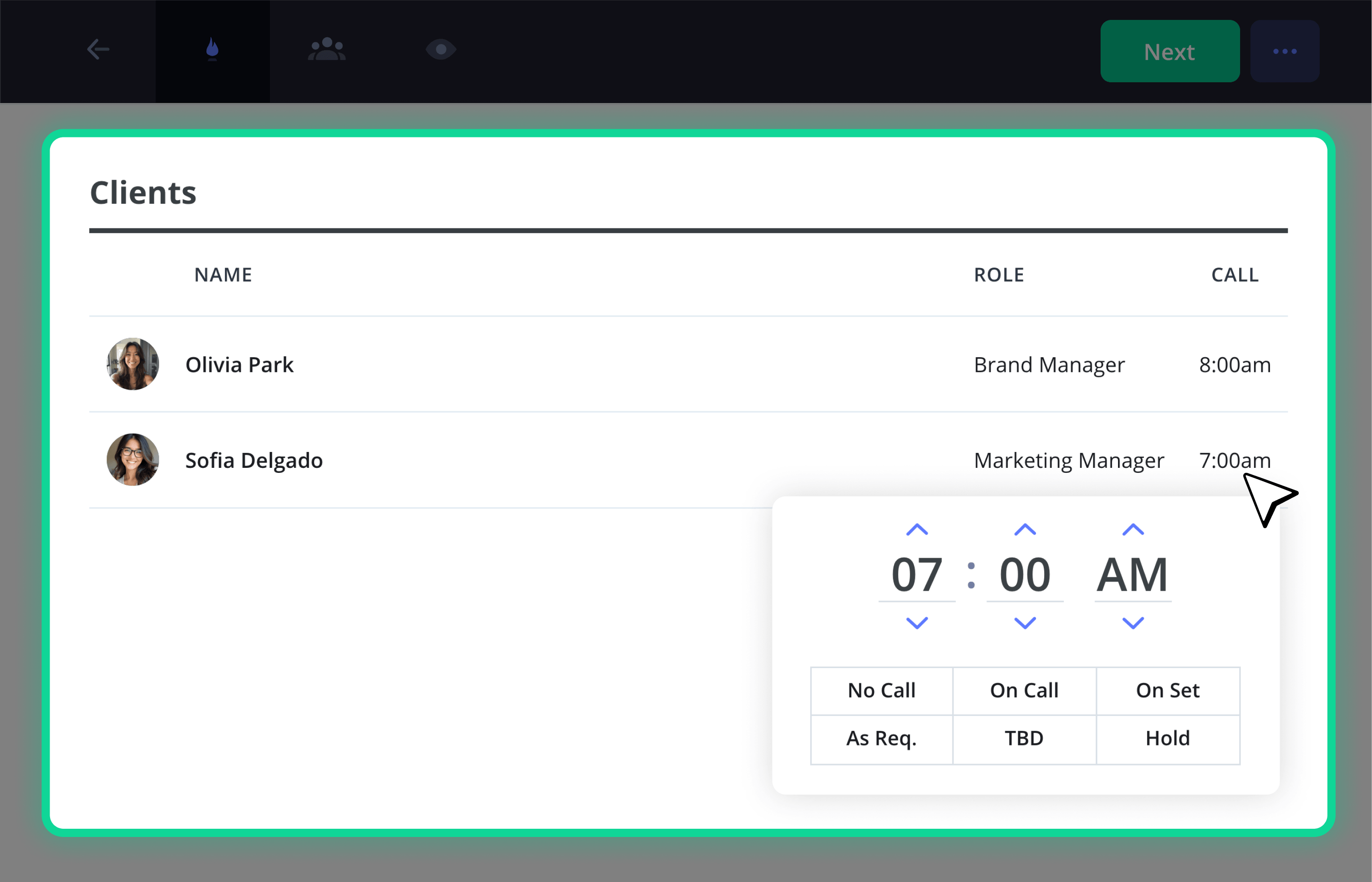
Task: Click the back arrow icon
Action: 98,50
